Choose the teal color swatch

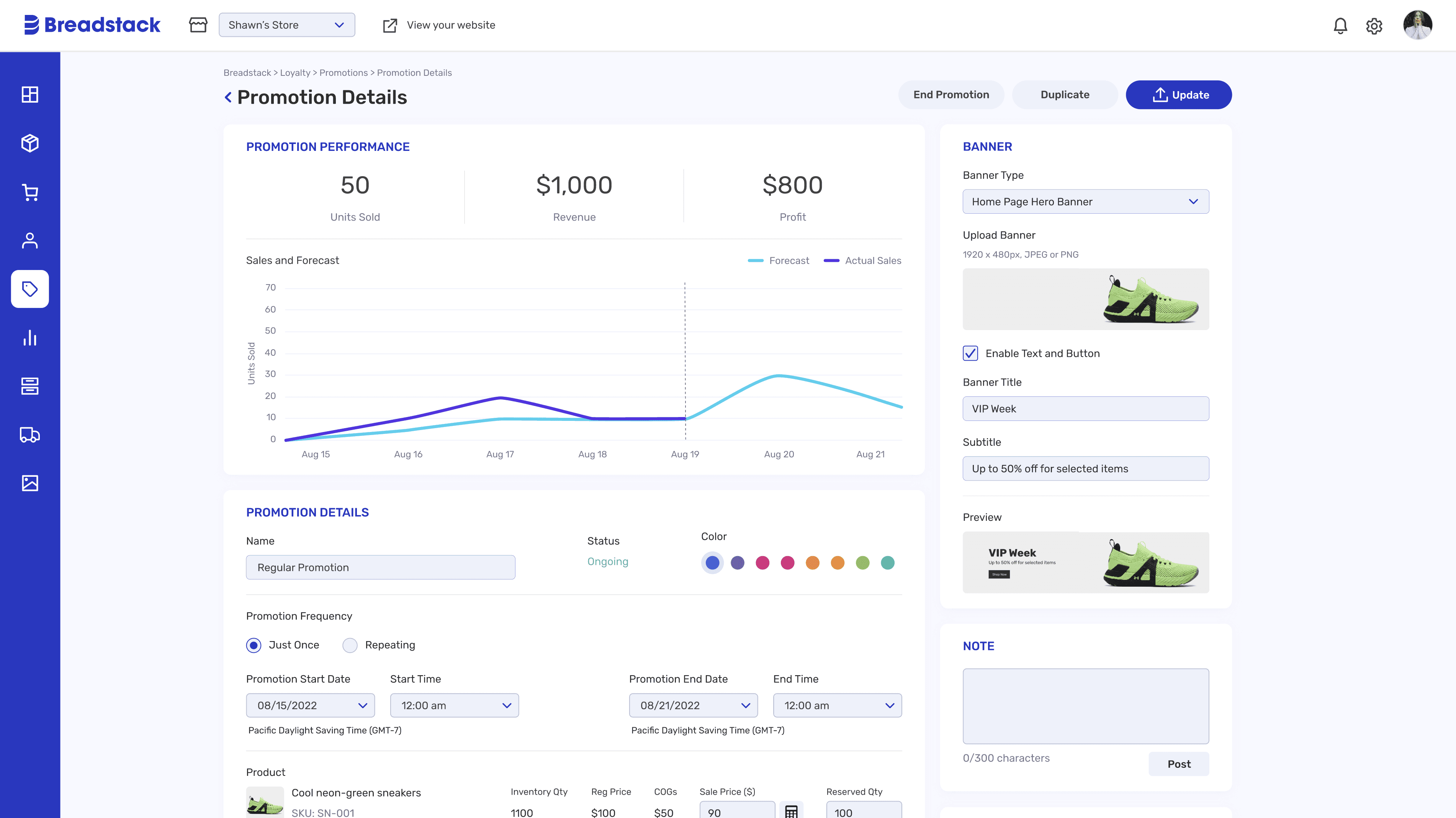coord(887,563)
